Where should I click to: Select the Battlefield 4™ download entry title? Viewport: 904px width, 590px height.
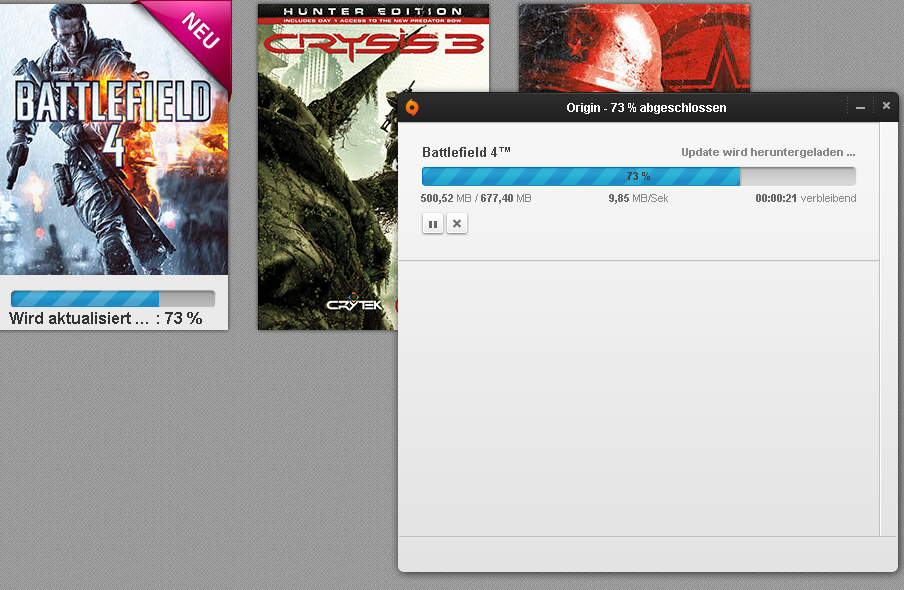(466, 152)
